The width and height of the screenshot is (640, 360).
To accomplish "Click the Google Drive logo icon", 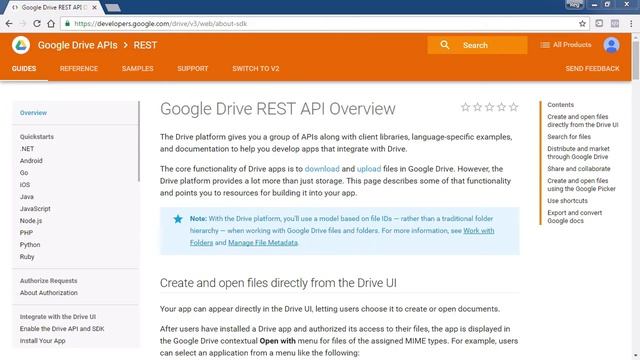I will (21, 45).
